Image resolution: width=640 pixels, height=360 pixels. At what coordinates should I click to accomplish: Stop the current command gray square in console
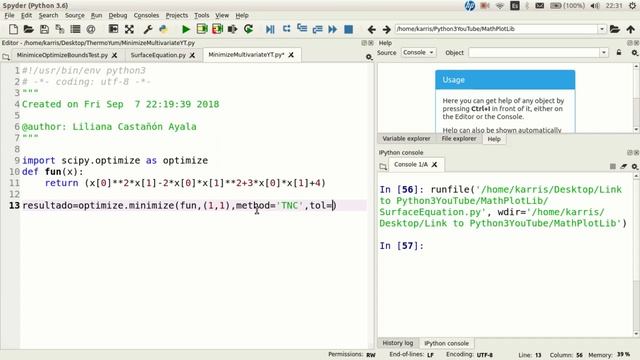tap(613, 166)
